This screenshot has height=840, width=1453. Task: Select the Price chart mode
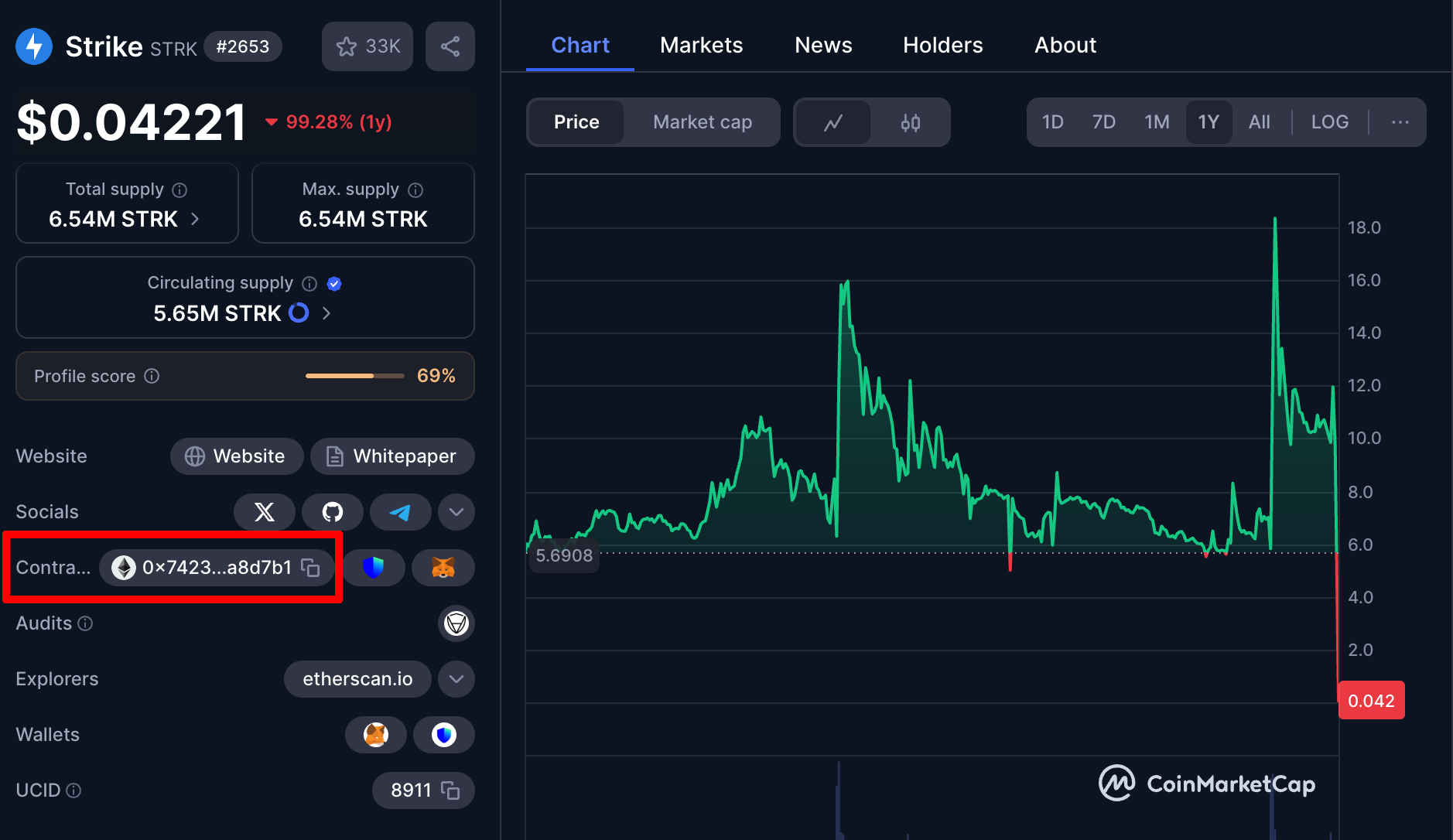click(576, 122)
